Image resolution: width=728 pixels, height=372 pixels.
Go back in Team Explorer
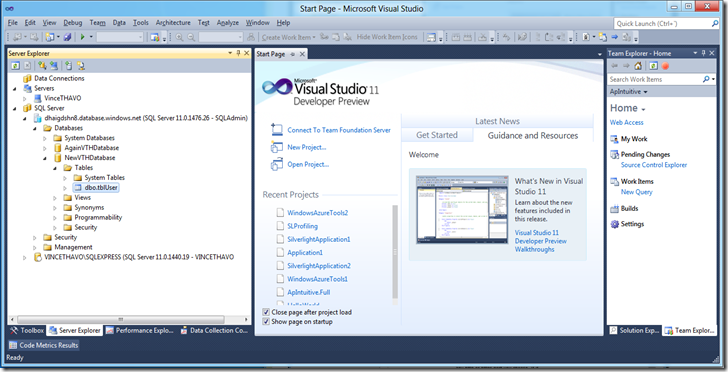pos(615,66)
